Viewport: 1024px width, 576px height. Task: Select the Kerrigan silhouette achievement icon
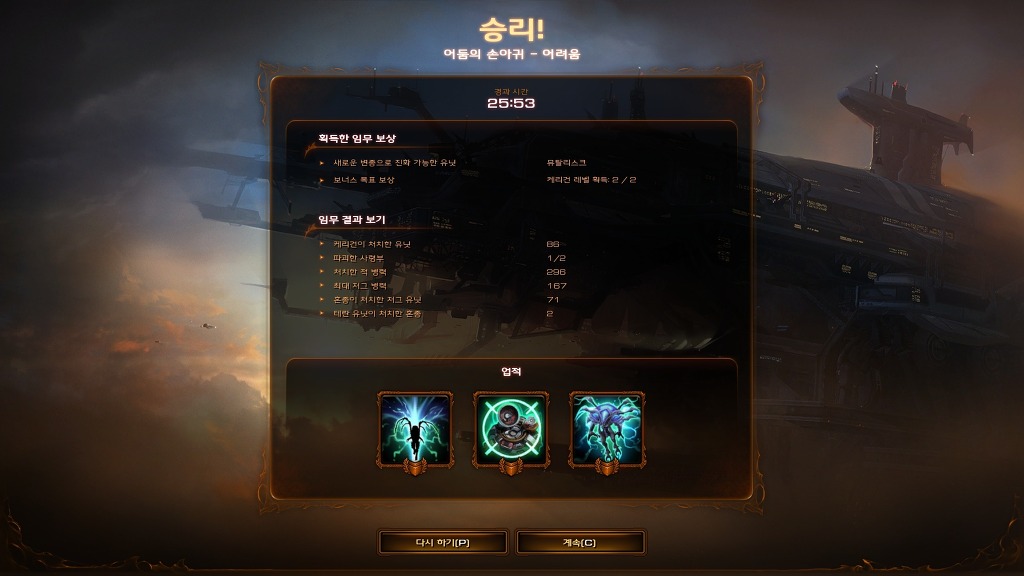415,430
